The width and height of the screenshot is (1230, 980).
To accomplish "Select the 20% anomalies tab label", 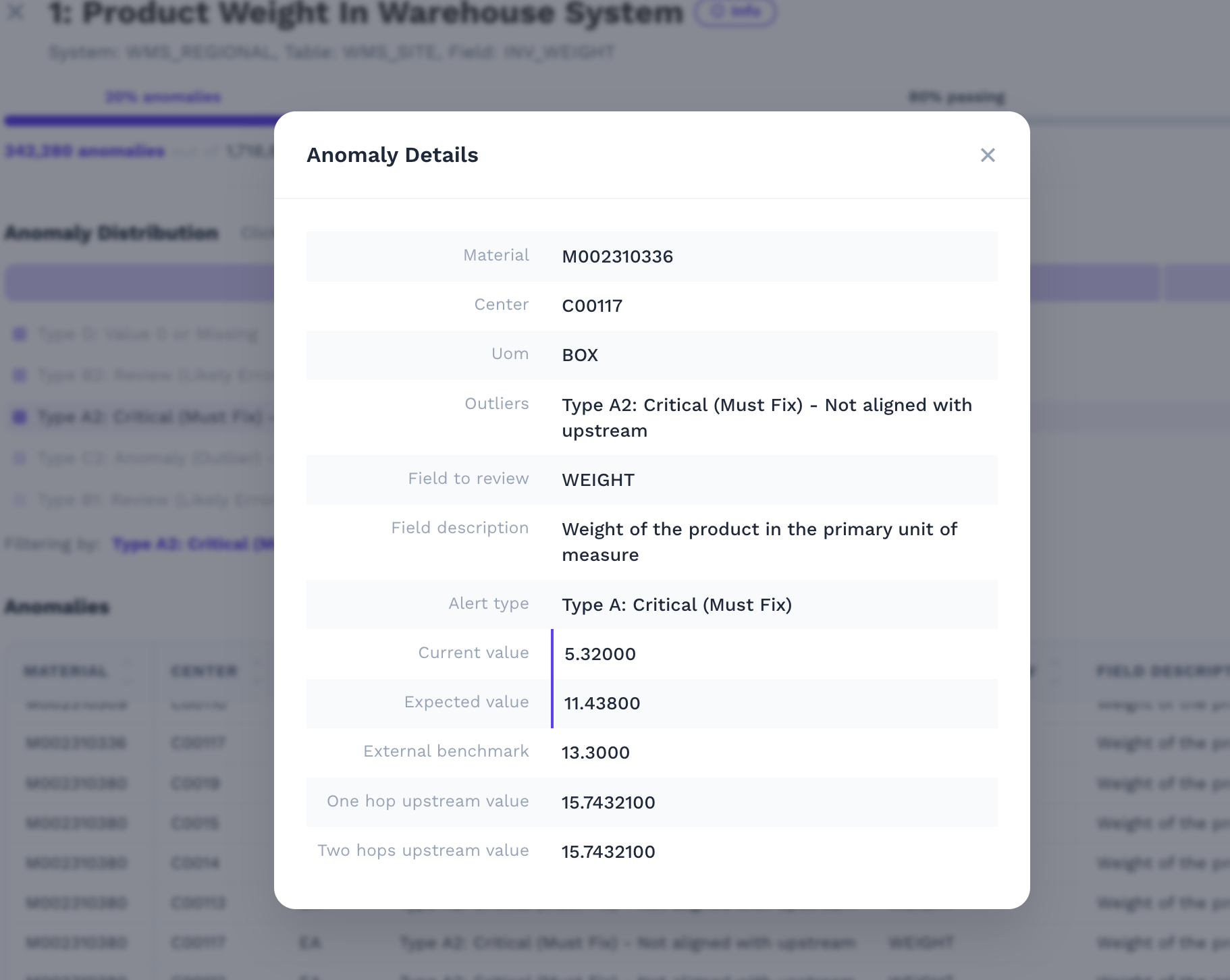I will point(163,97).
